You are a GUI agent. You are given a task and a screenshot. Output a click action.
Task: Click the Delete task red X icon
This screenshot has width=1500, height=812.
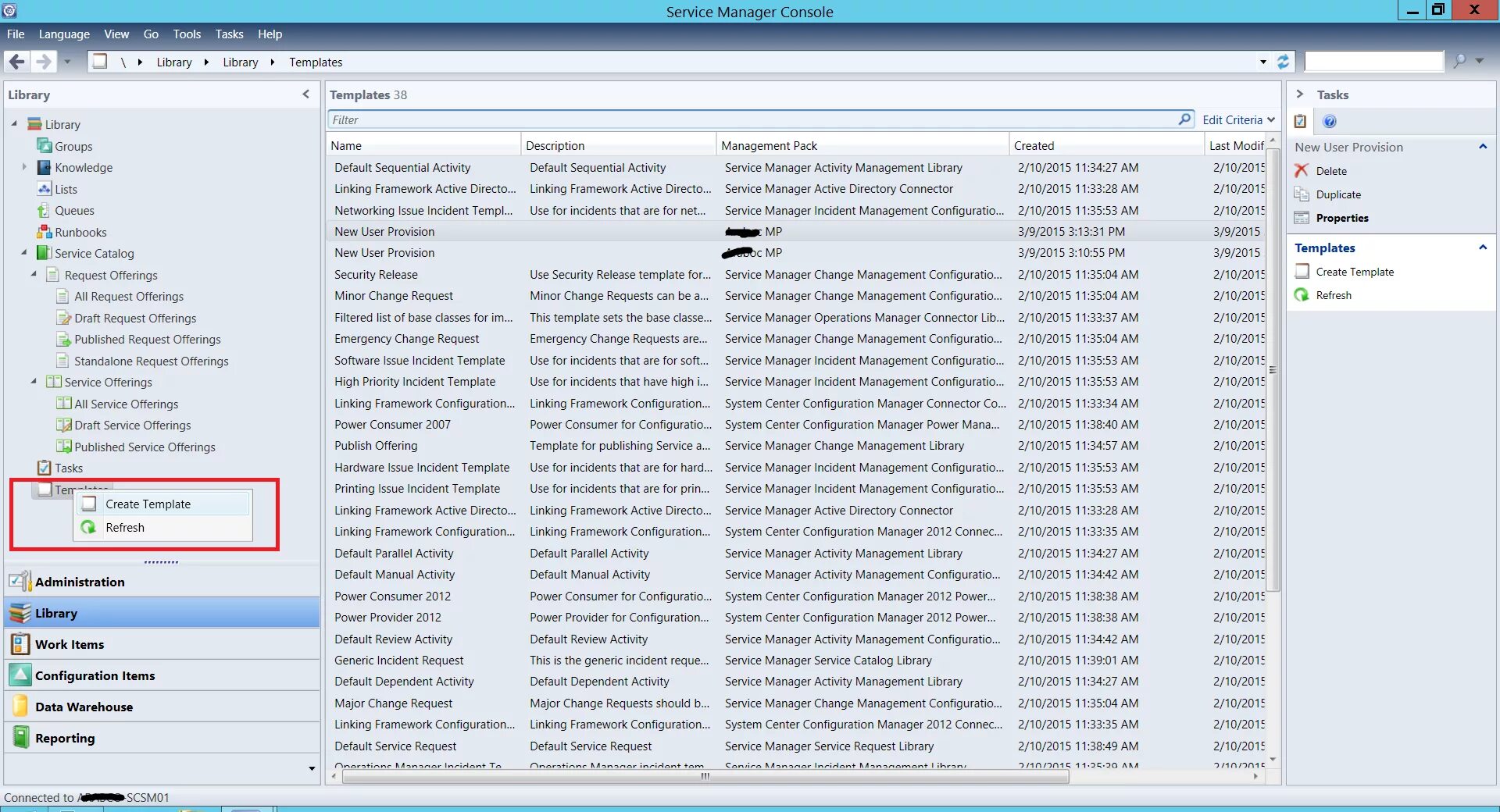[x=1302, y=171]
